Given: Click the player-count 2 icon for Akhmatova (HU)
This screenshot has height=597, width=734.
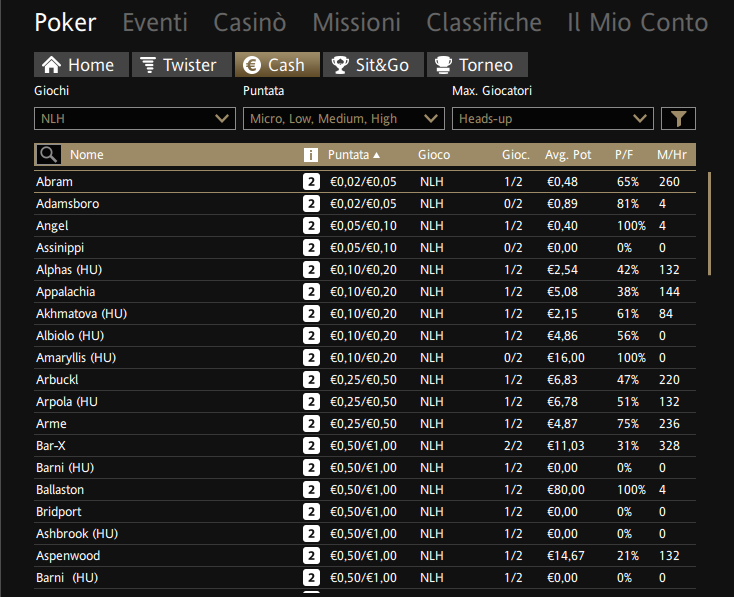Looking at the screenshot, I should [311, 314].
